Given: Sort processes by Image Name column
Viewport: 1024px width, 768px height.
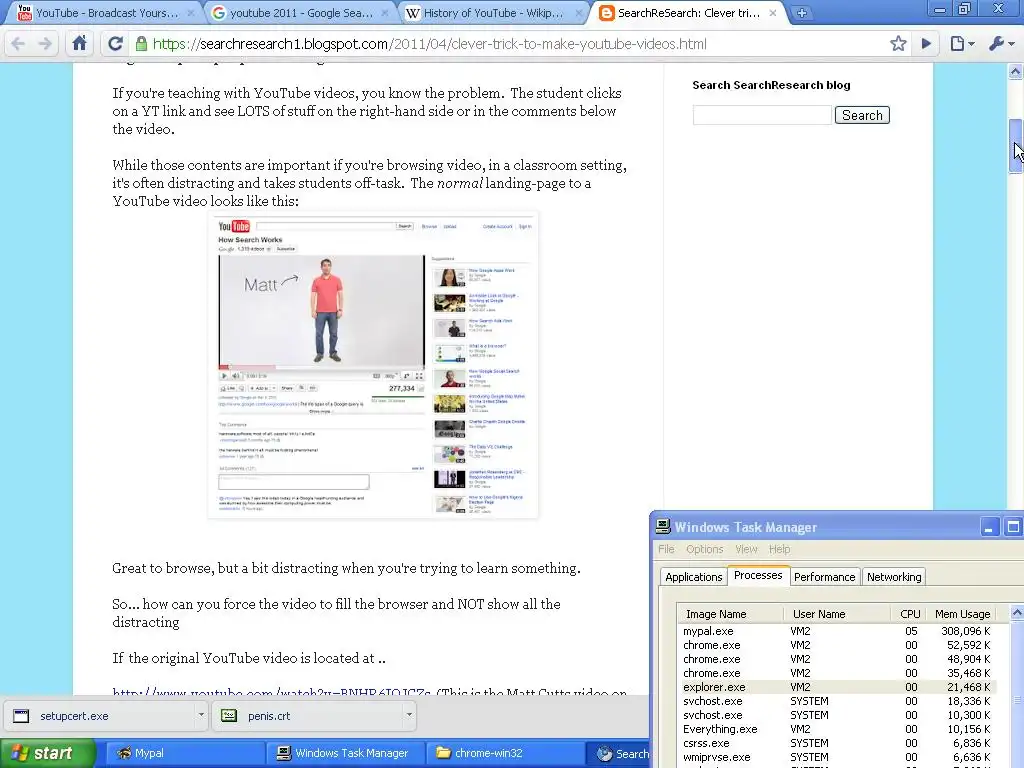Looking at the screenshot, I should coord(731,614).
